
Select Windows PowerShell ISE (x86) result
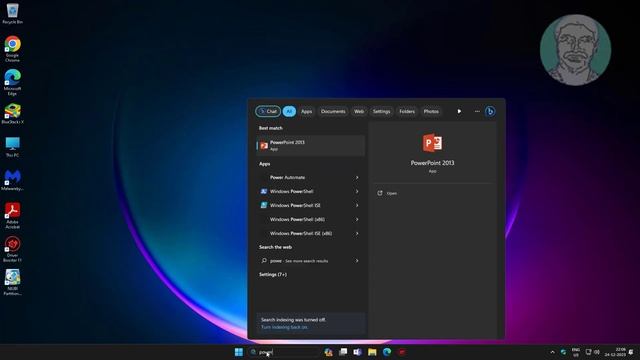(x=311, y=233)
